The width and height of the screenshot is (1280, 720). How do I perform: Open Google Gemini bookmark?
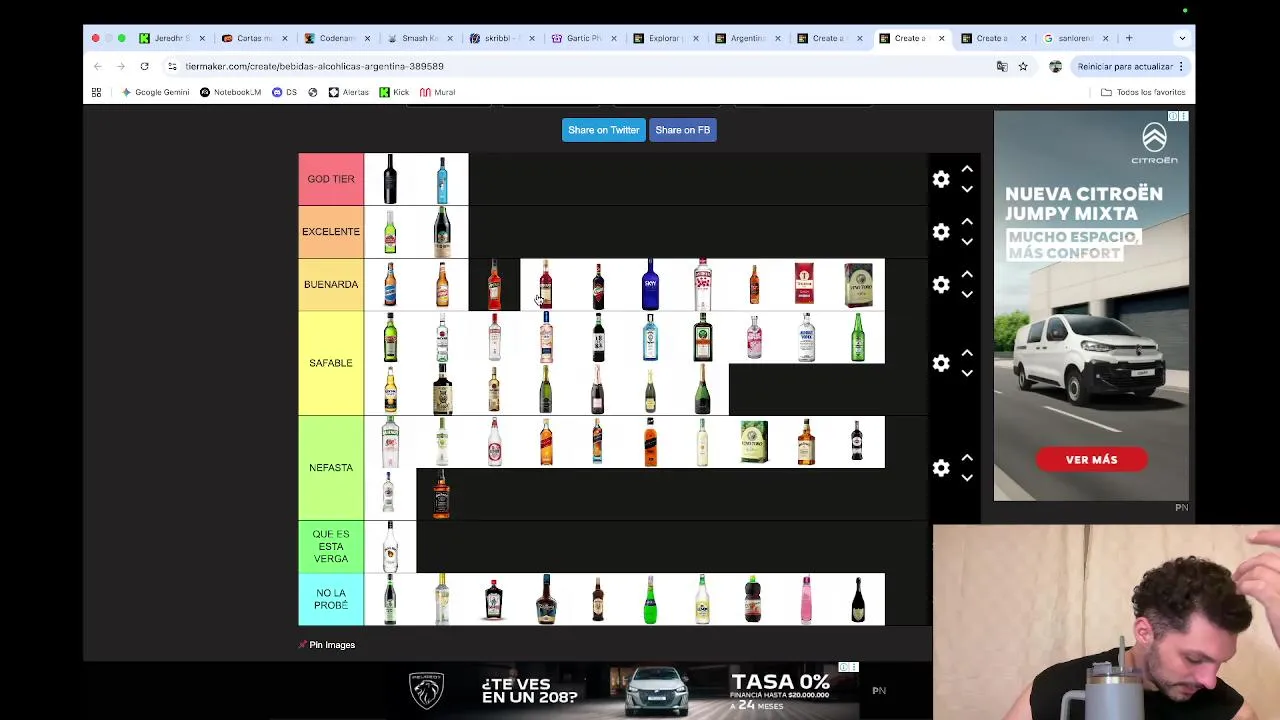click(155, 92)
